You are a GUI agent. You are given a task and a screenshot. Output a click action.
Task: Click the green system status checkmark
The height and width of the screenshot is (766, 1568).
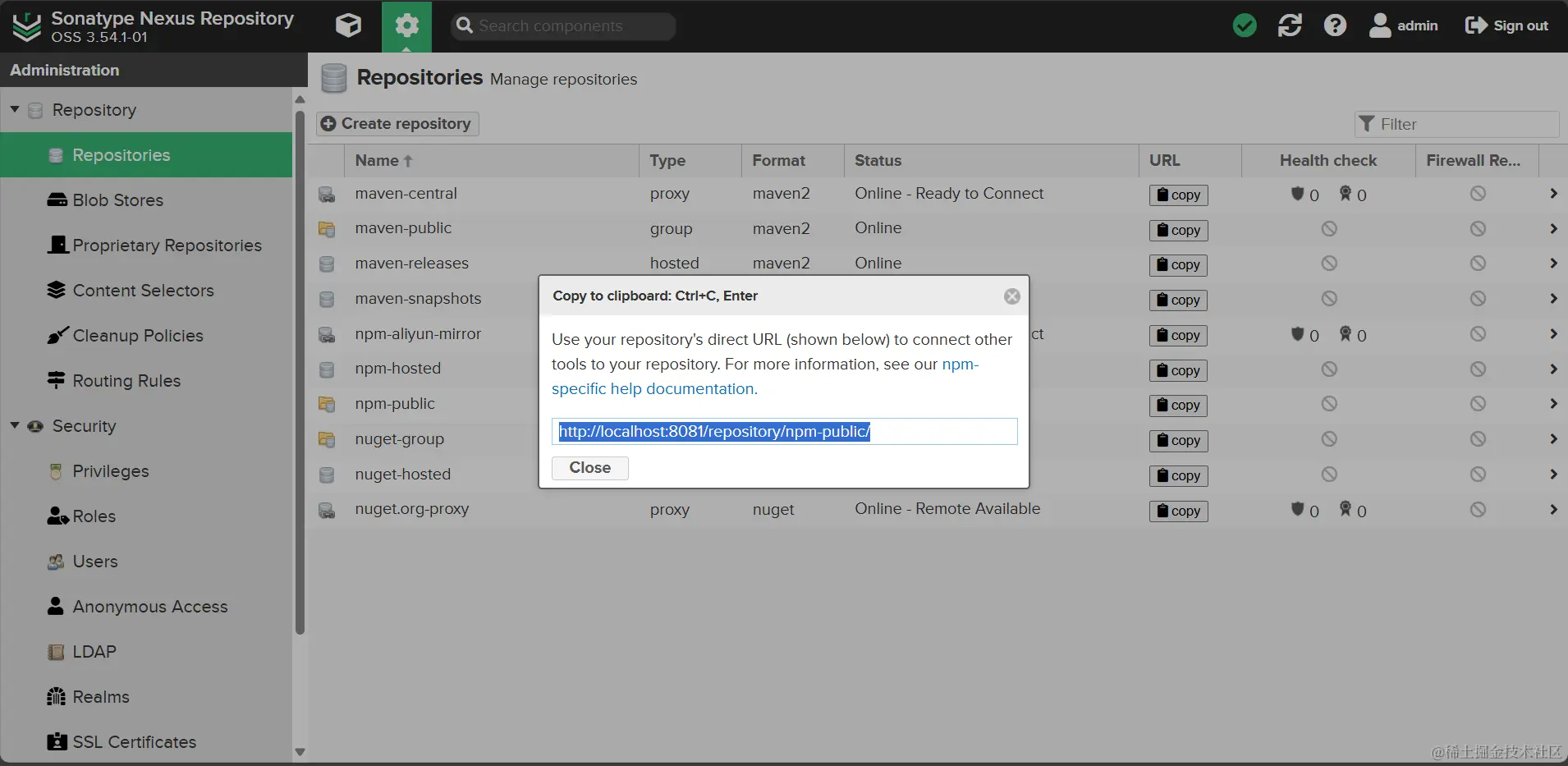tap(1245, 25)
